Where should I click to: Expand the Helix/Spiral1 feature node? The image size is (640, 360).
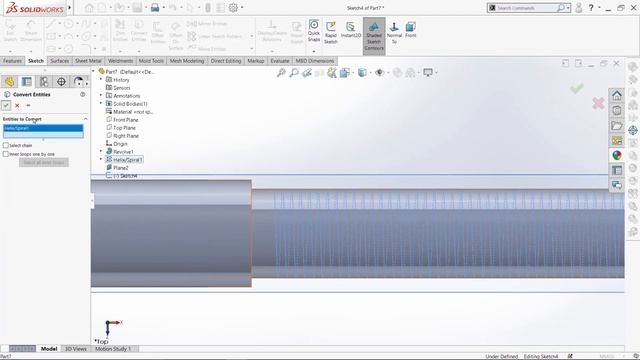pos(101,160)
